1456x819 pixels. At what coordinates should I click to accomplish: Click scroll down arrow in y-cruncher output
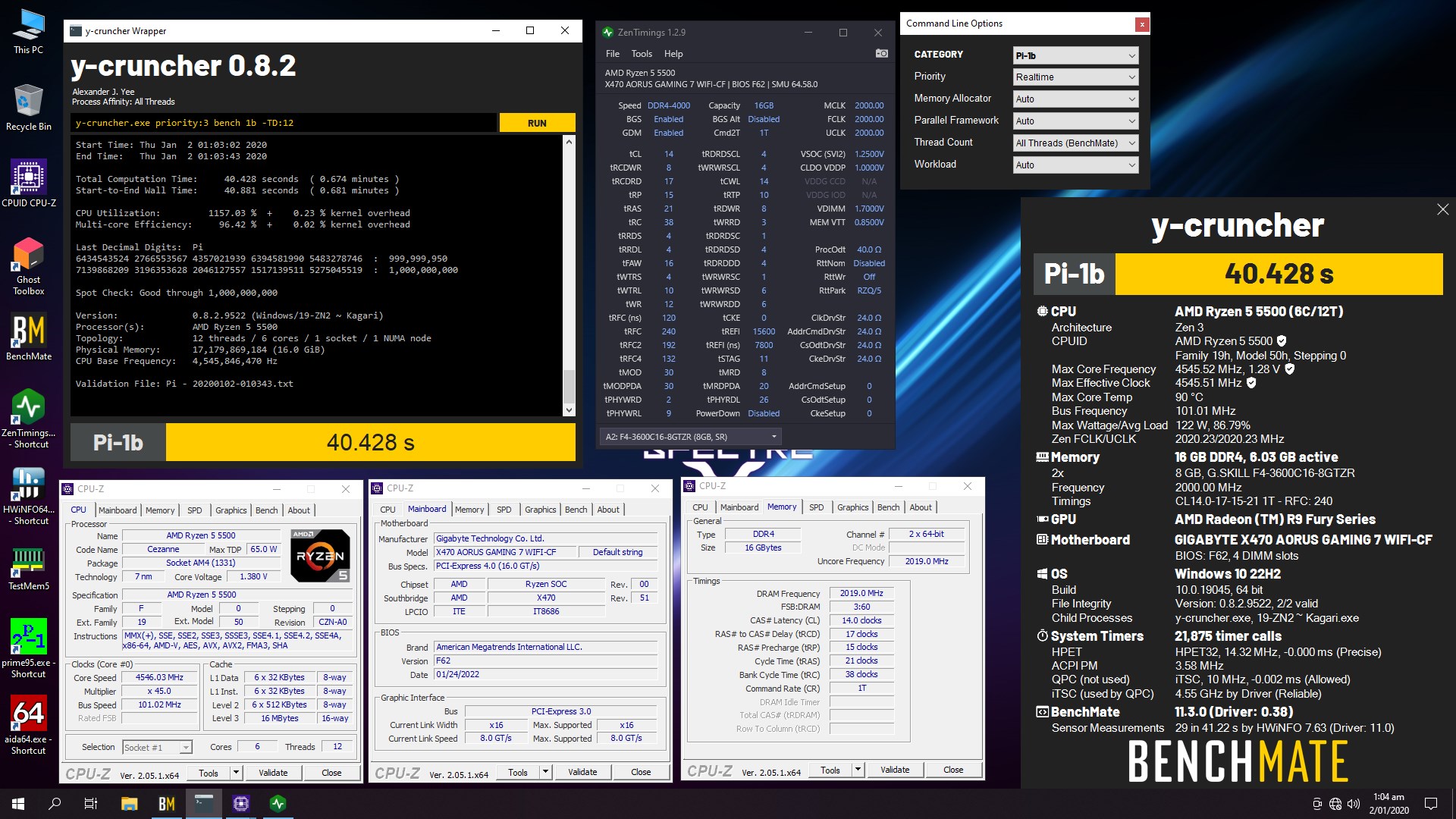(569, 410)
